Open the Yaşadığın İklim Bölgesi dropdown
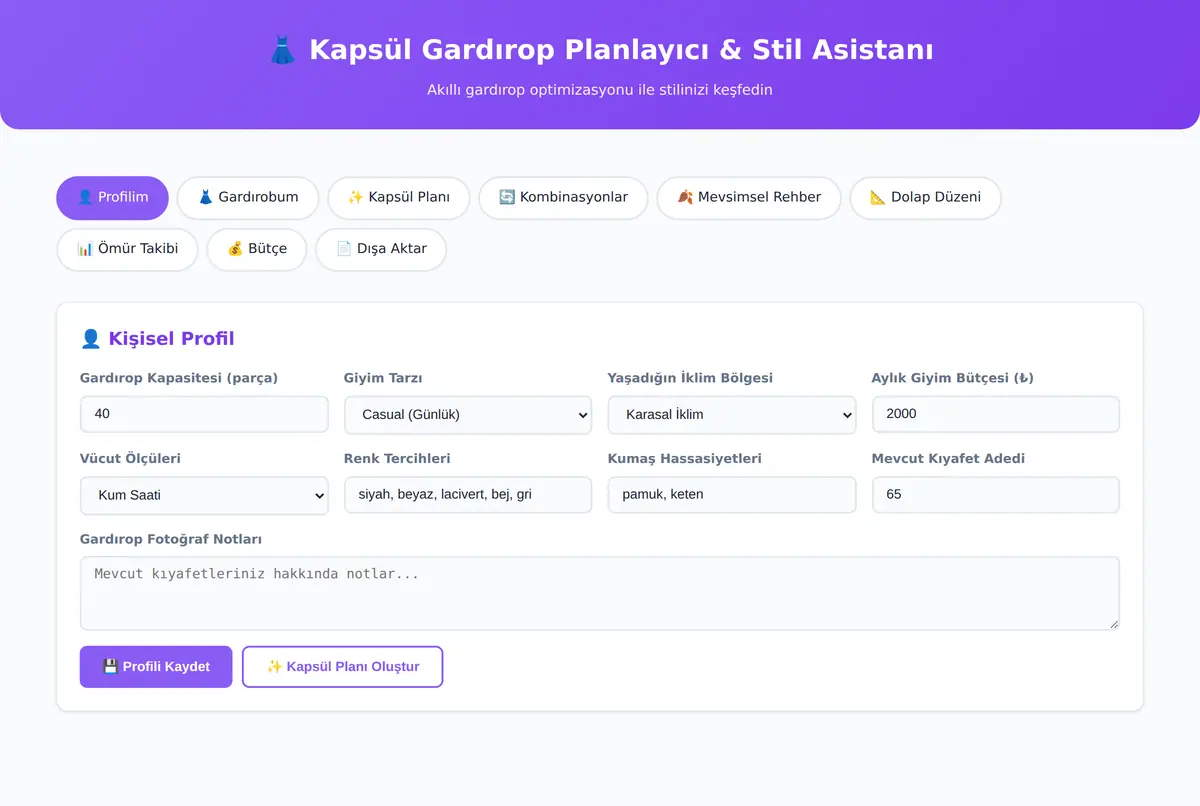This screenshot has width=1200, height=806. (x=732, y=415)
